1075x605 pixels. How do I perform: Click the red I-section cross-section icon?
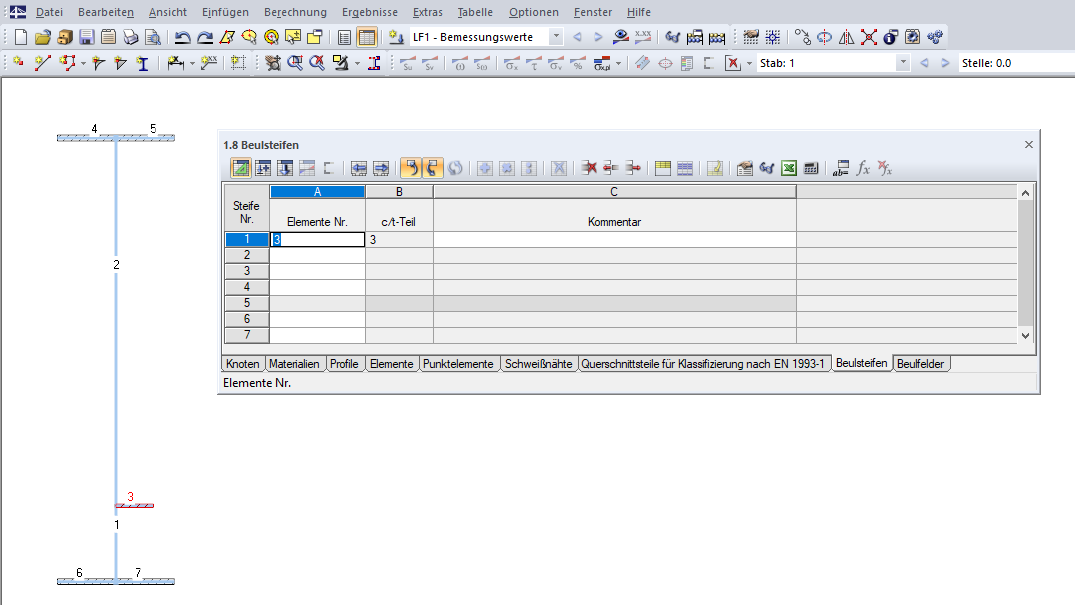point(374,63)
